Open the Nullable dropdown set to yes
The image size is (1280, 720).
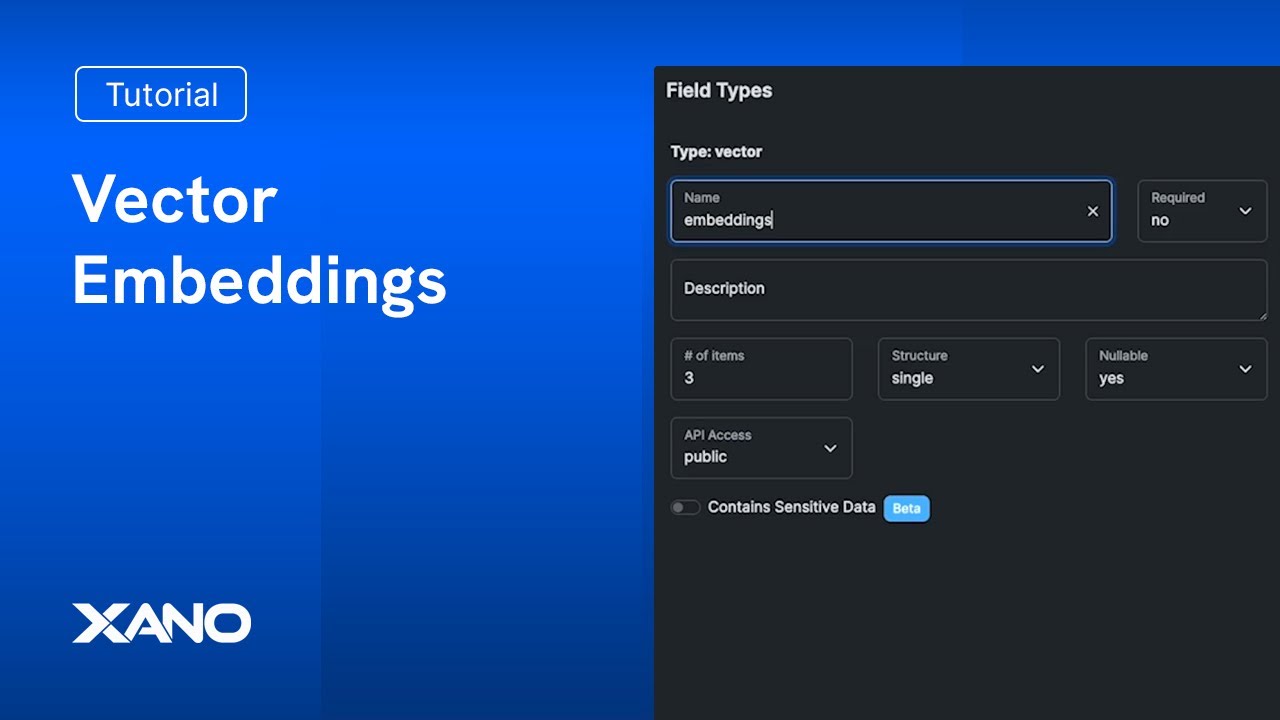(x=1176, y=369)
